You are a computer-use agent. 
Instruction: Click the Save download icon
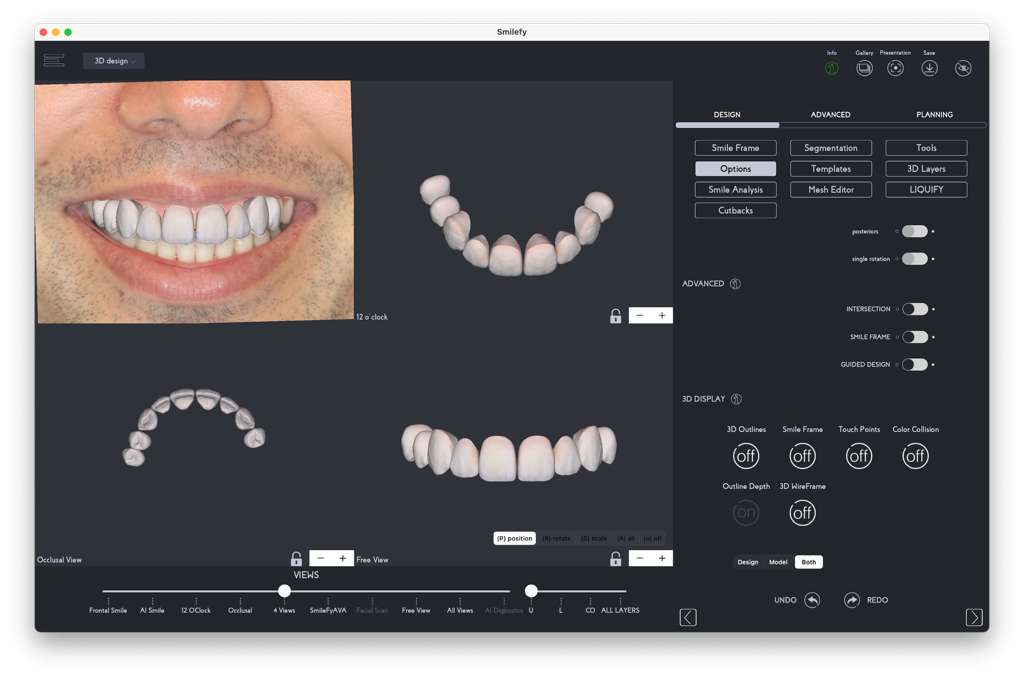click(x=929, y=68)
